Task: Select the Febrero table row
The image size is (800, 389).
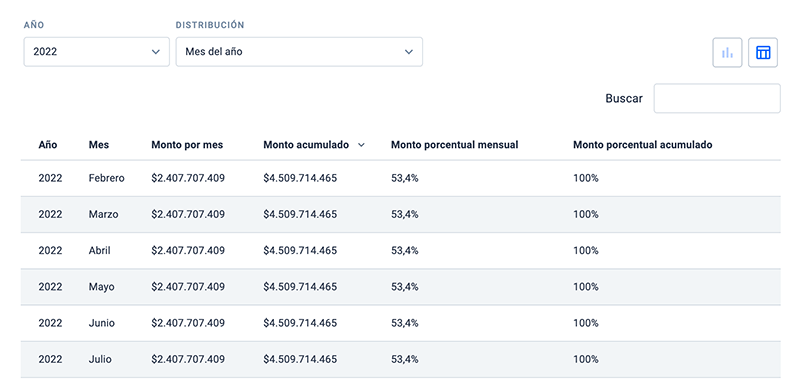Action: point(401,178)
